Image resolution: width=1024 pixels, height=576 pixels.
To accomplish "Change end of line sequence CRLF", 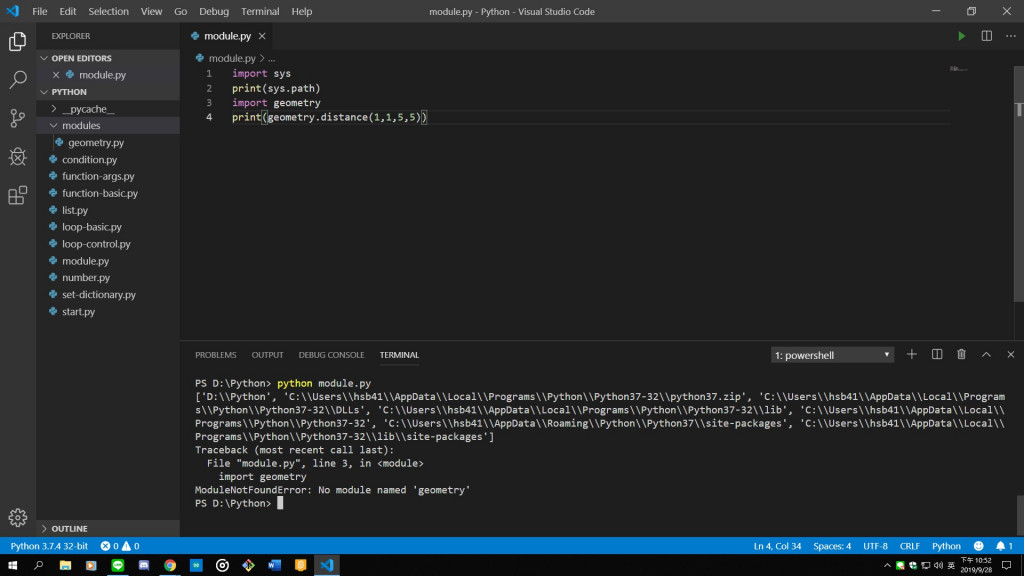I will pyautogui.click(x=910, y=546).
